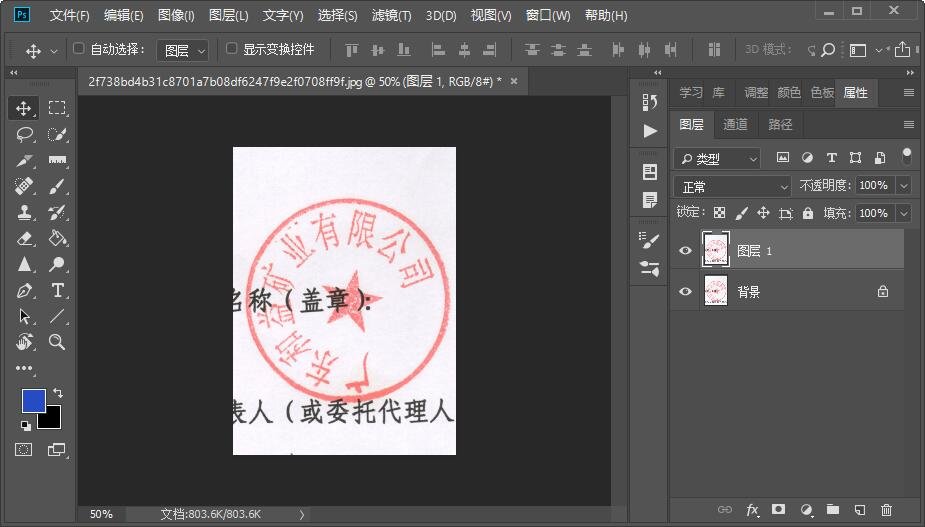This screenshot has width=925, height=527.
Task: Switch to the 路径 tab
Action: pos(780,125)
